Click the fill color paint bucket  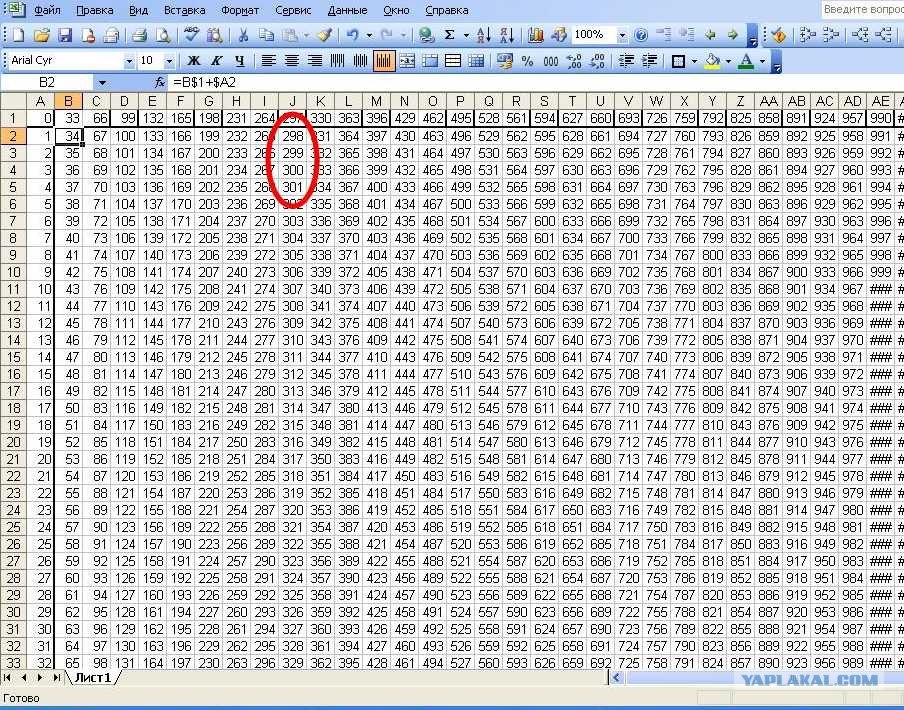710,61
